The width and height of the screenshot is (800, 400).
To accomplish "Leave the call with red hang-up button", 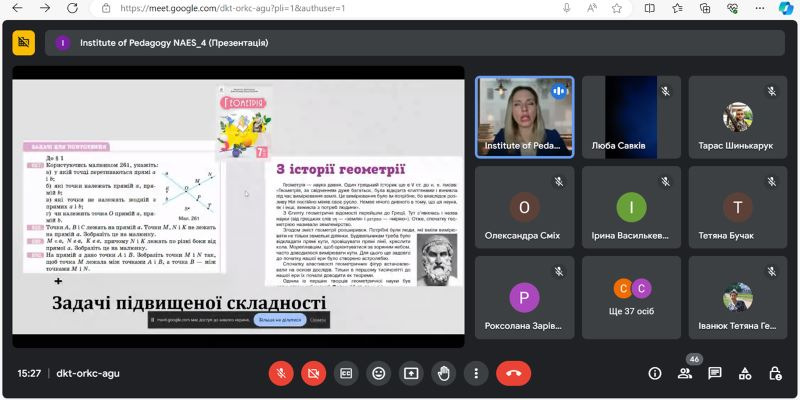I will point(513,373).
